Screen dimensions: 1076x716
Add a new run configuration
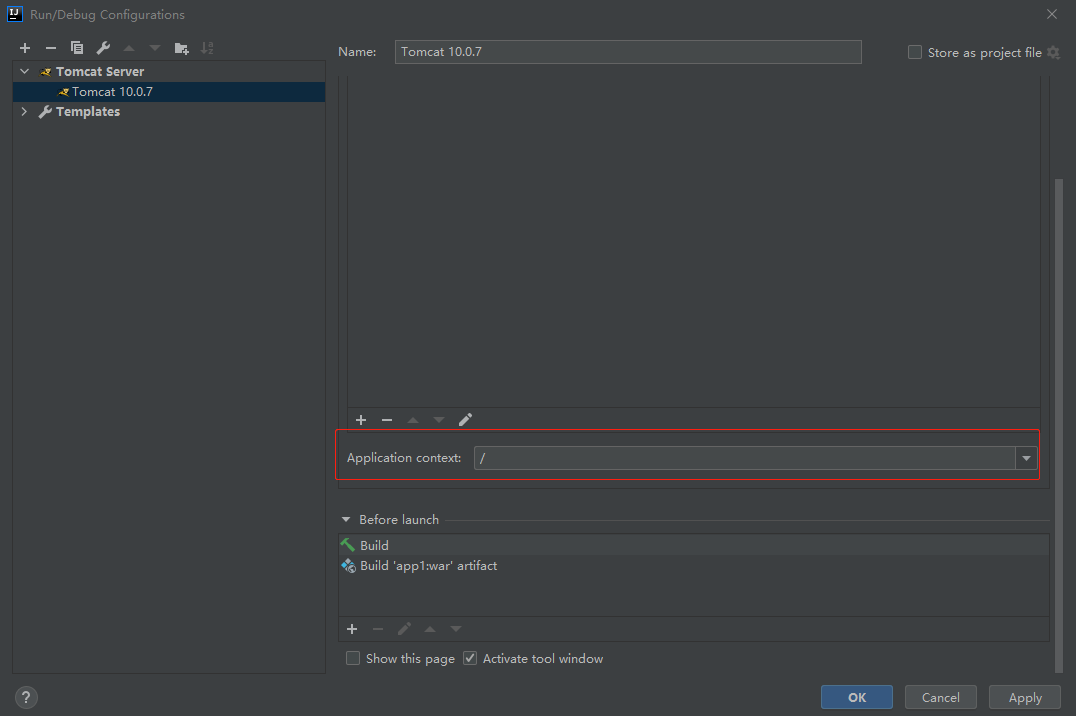point(25,48)
